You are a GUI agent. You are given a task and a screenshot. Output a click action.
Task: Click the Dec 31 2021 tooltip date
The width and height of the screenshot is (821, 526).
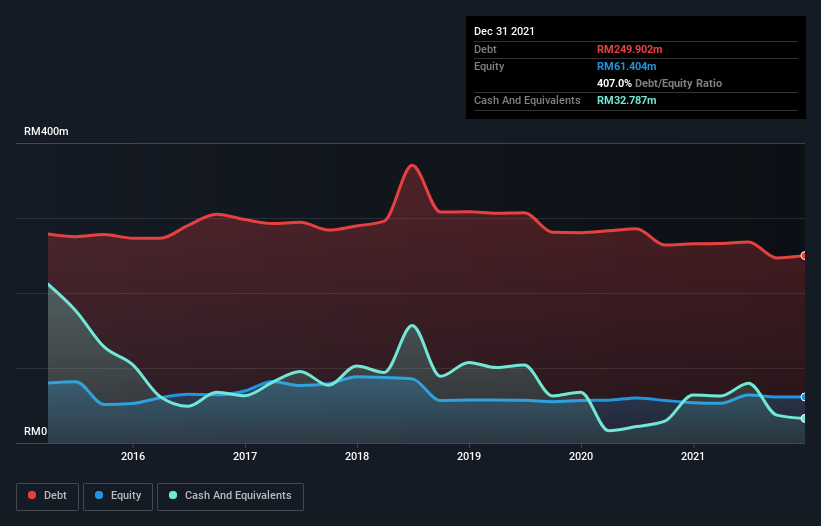(504, 31)
